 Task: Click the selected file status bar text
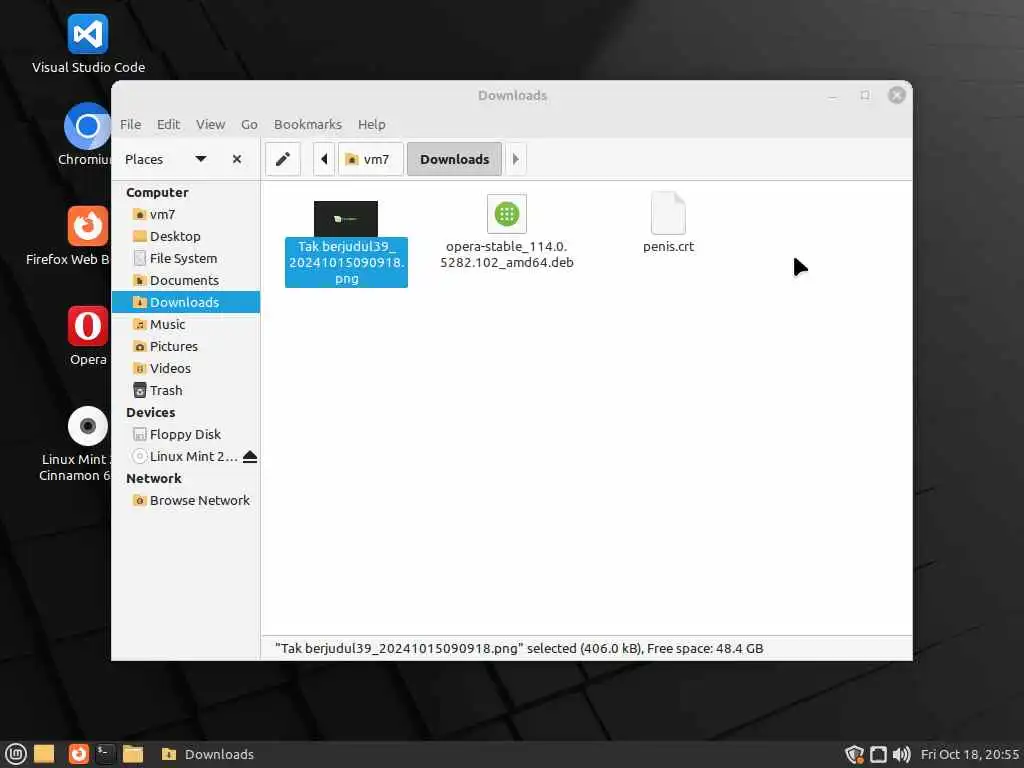click(x=519, y=648)
